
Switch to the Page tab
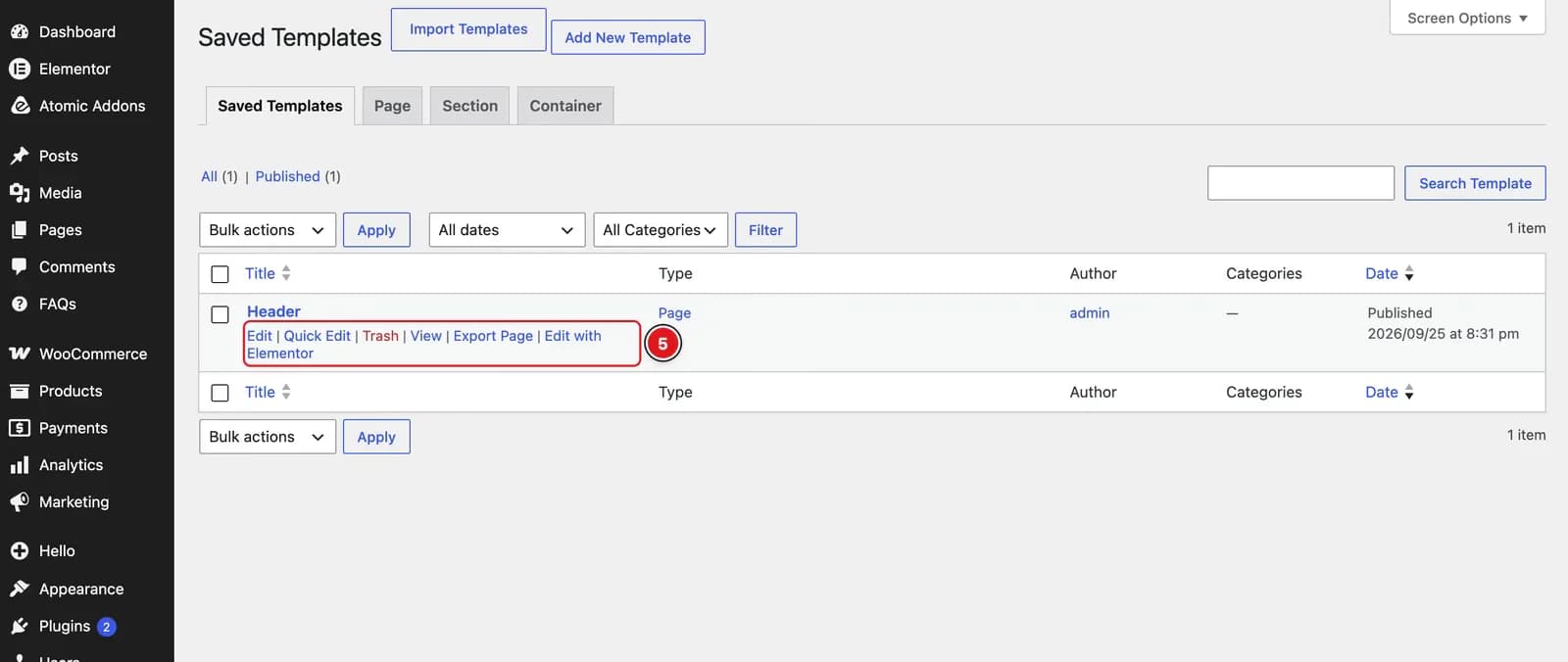click(x=392, y=106)
